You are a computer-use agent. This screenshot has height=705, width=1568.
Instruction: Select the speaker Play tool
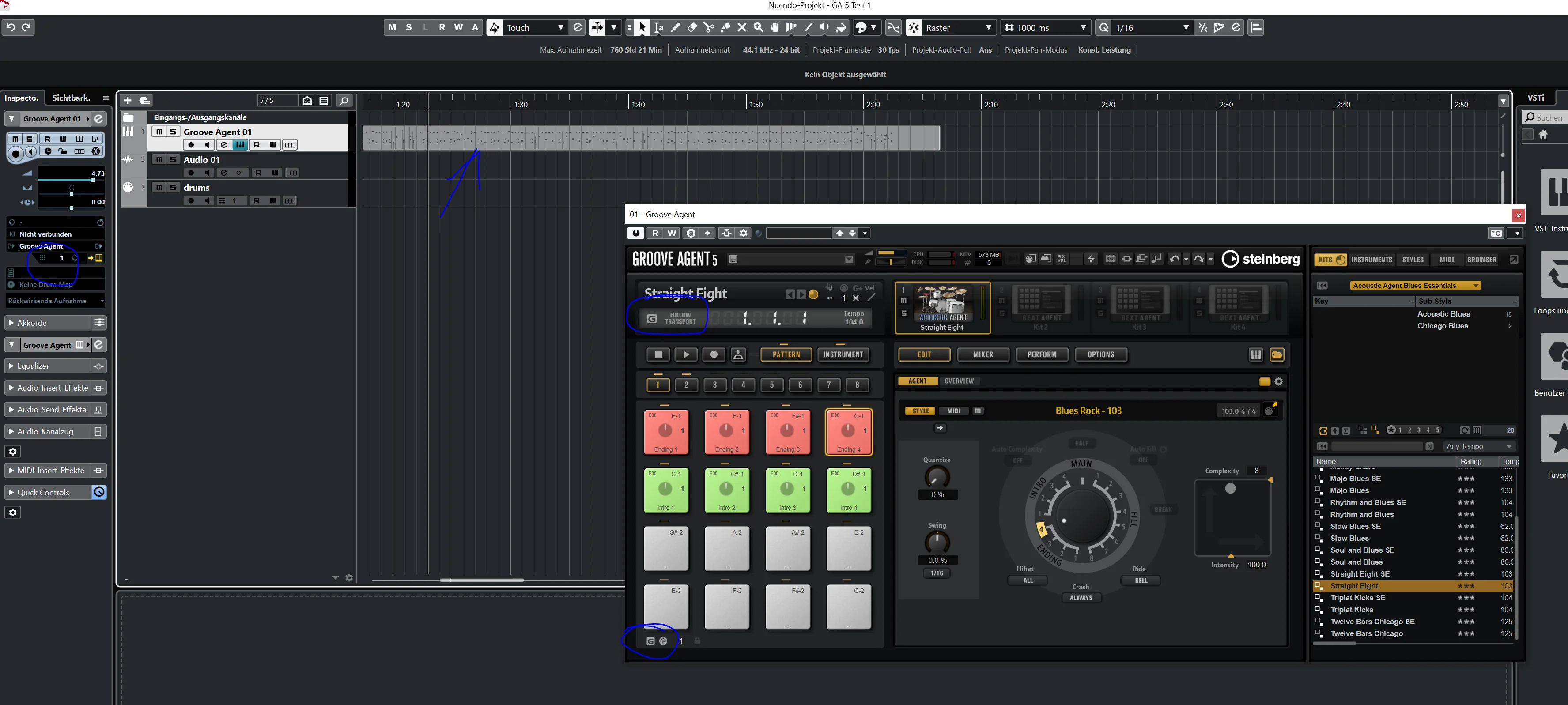pos(824,27)
